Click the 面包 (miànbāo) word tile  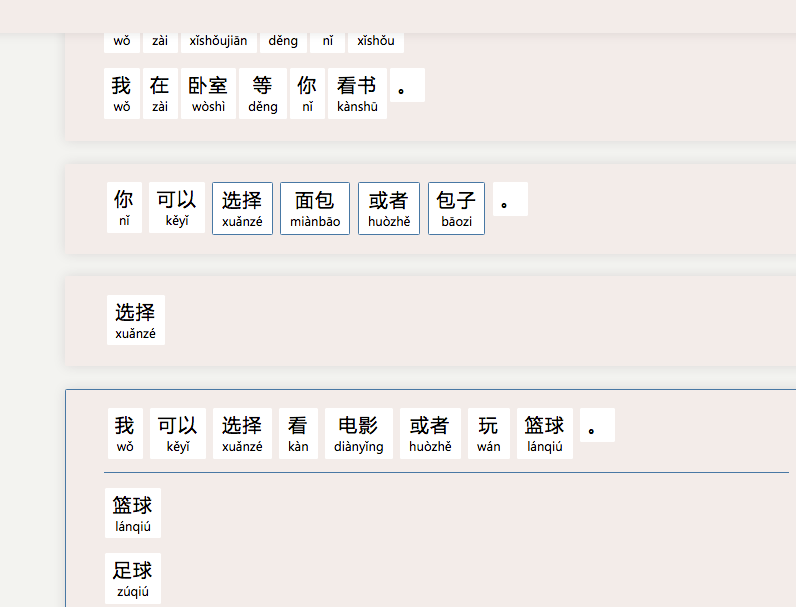315,208
